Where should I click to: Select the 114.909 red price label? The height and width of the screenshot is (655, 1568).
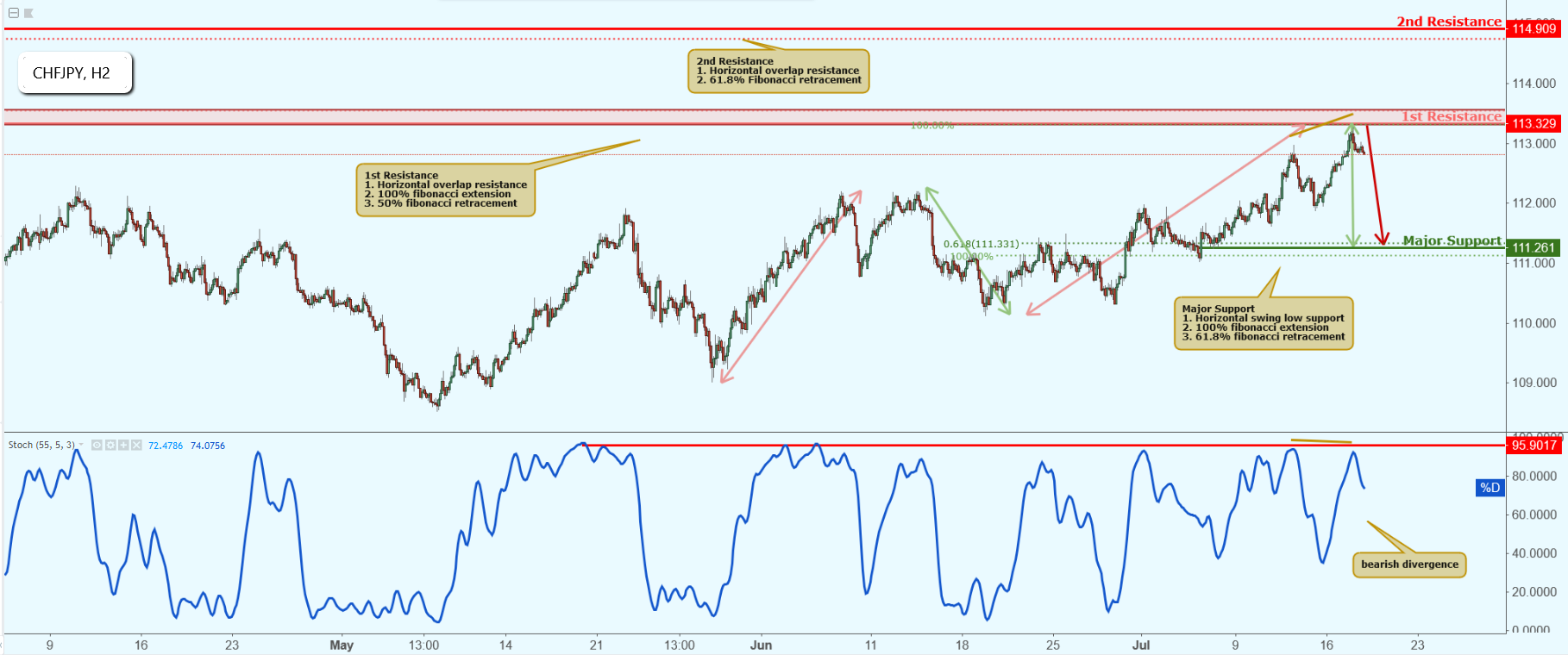(1534, 28)
